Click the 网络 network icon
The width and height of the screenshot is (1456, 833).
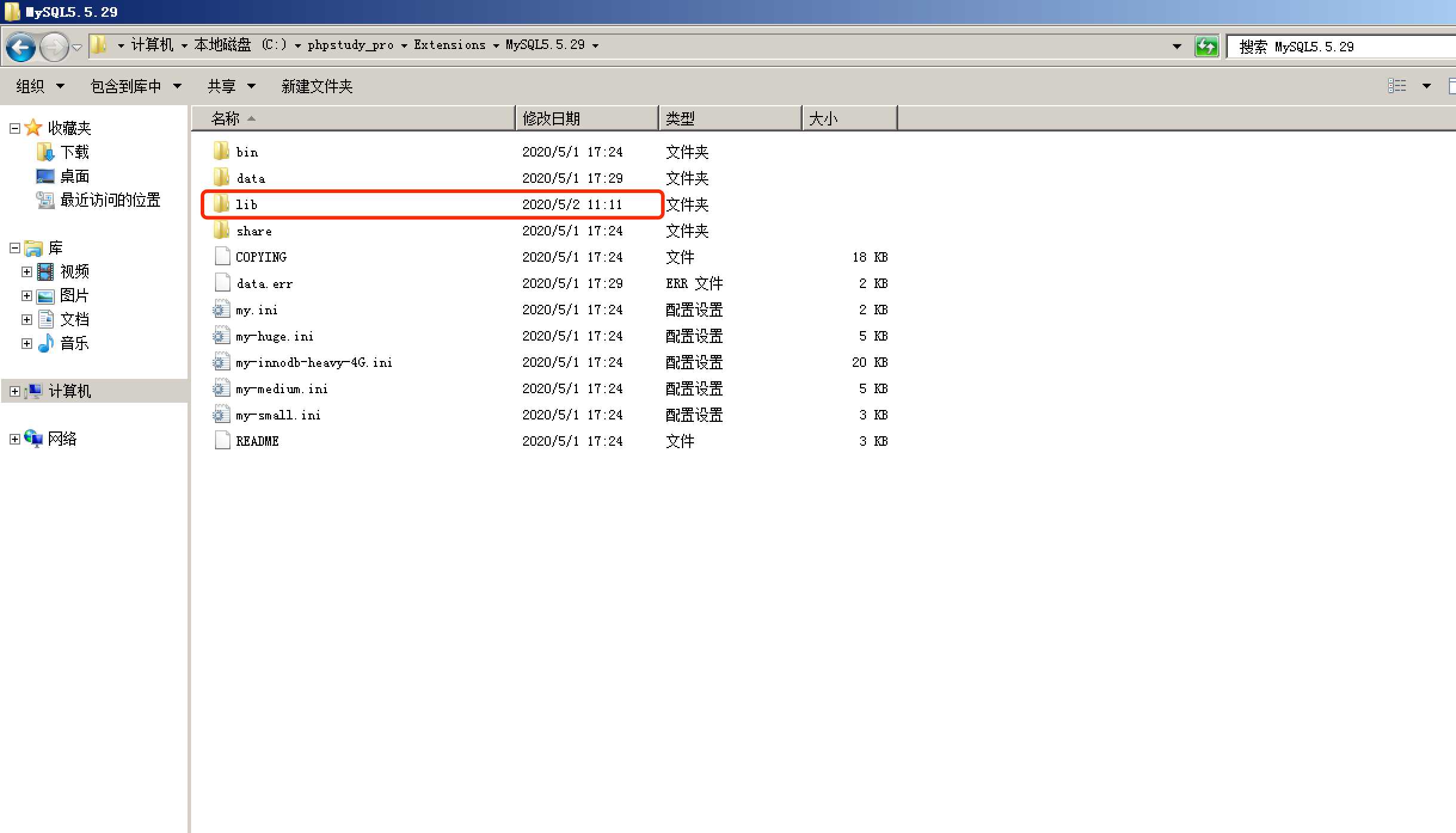pos(34,439)
